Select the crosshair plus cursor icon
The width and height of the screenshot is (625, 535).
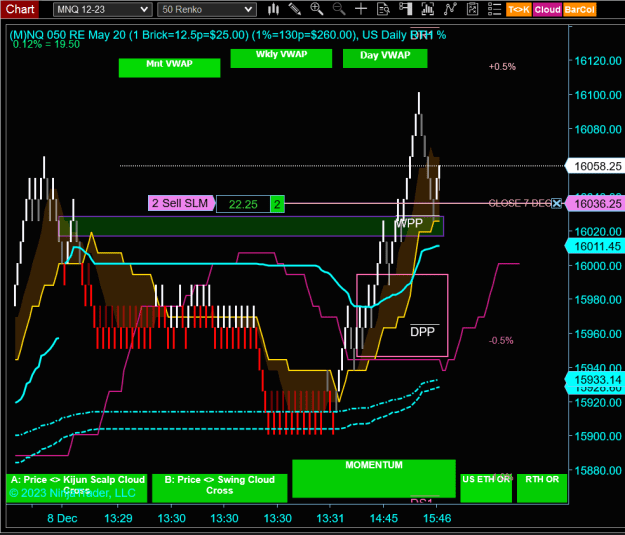pyautogui.click(x=361, y=9)
